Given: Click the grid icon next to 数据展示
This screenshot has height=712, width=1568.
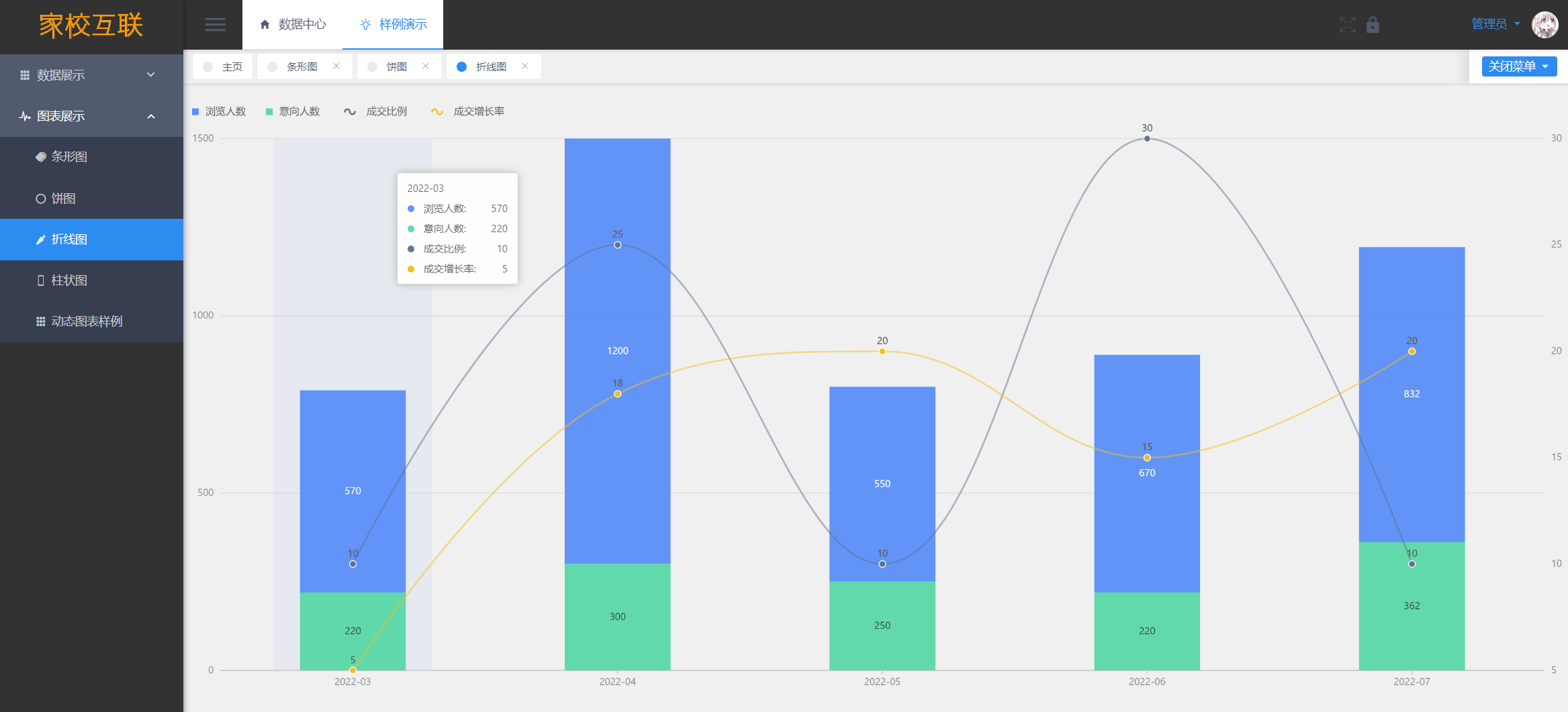Looking at the screenshot, I should 25,75.
